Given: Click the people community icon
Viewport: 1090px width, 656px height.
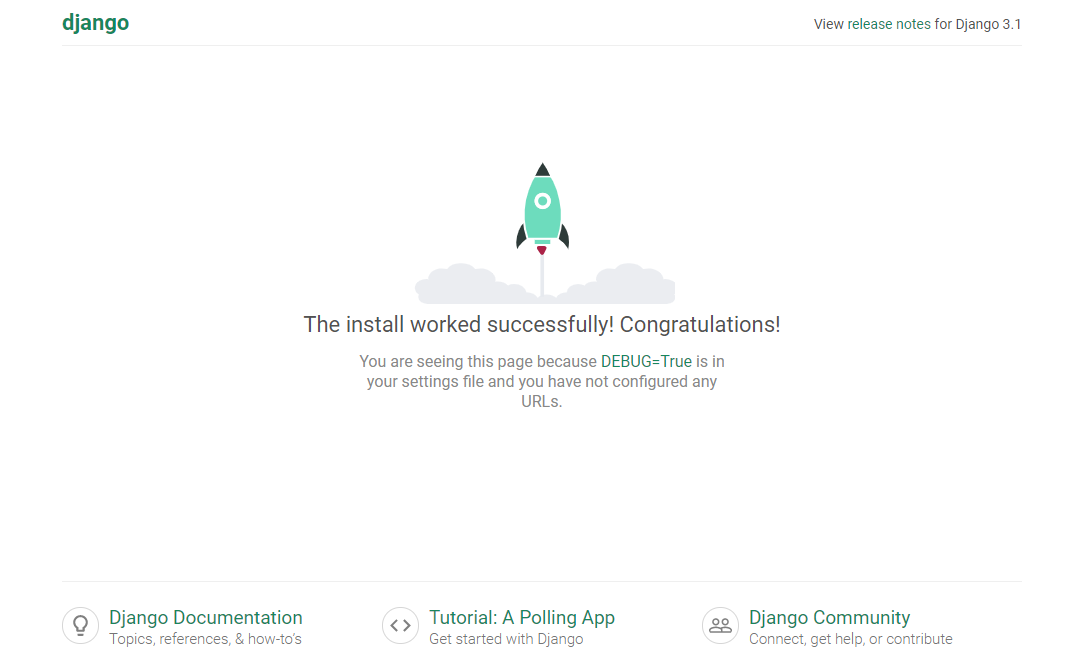Looking at the screenshot, I should (720, 625).
